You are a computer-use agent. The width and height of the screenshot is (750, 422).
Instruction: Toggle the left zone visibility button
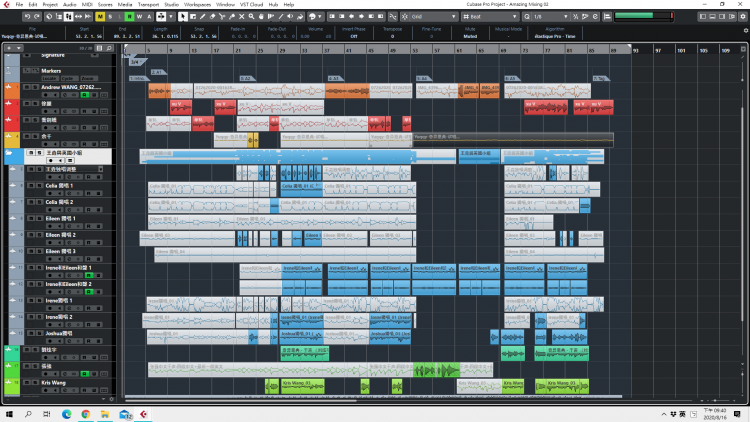(x=703, y=17)
